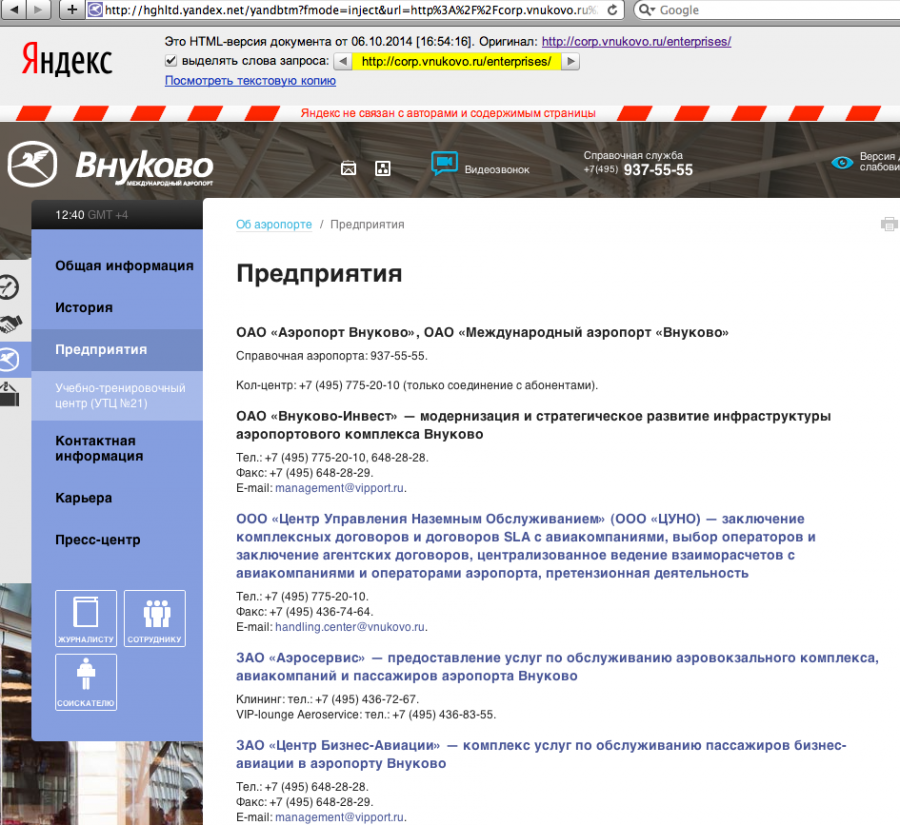Click the 'Сотруднику' people icon tile
Screen dimensions: 900x825
(155, 618)
